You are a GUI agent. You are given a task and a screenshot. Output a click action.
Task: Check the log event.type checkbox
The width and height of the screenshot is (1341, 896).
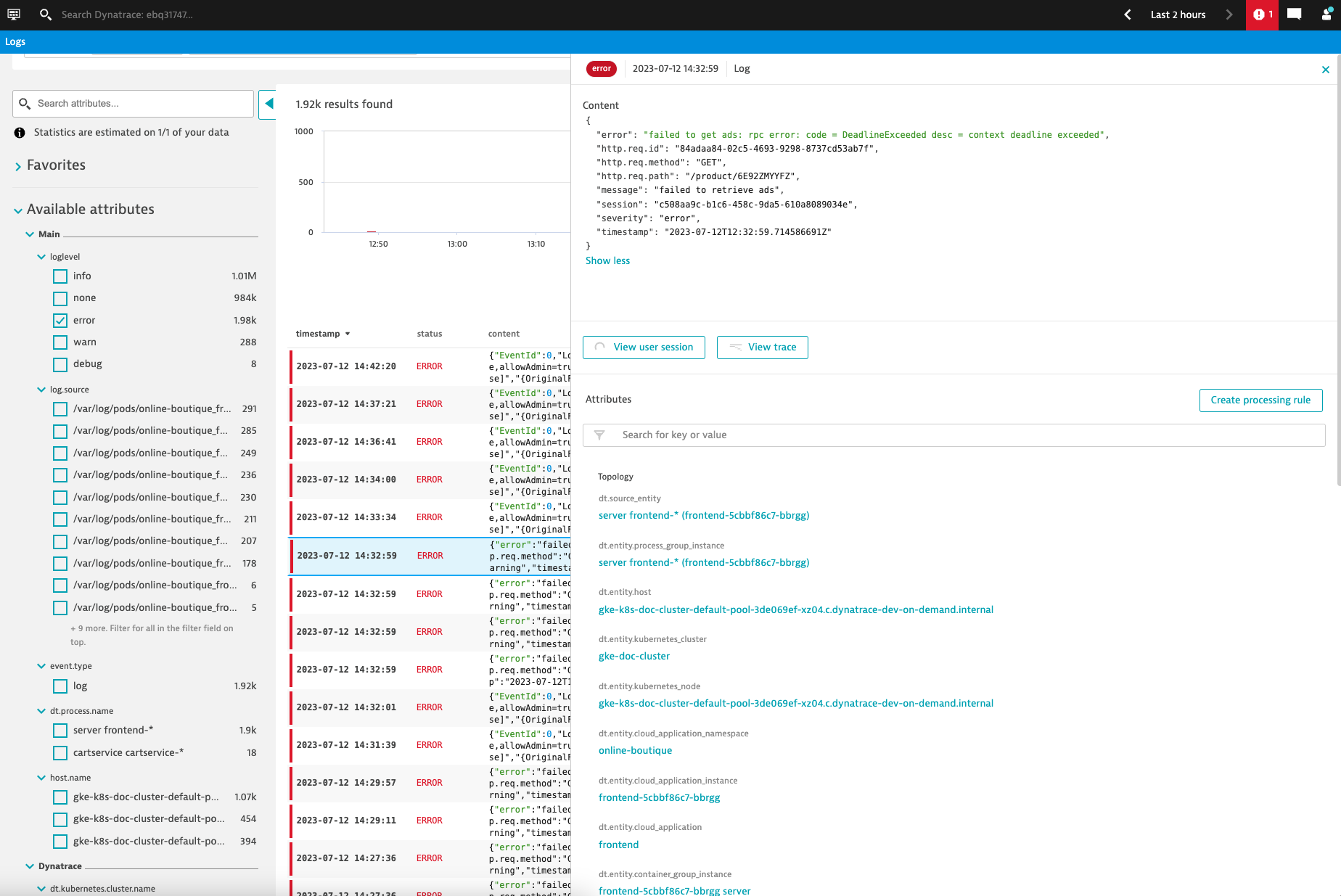(x=60, y=686)
